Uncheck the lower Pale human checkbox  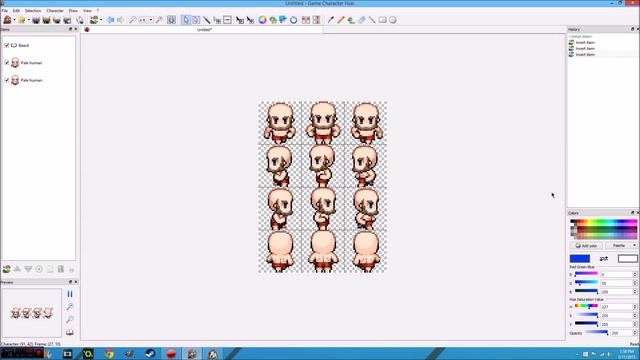click(x=7, y=80)
